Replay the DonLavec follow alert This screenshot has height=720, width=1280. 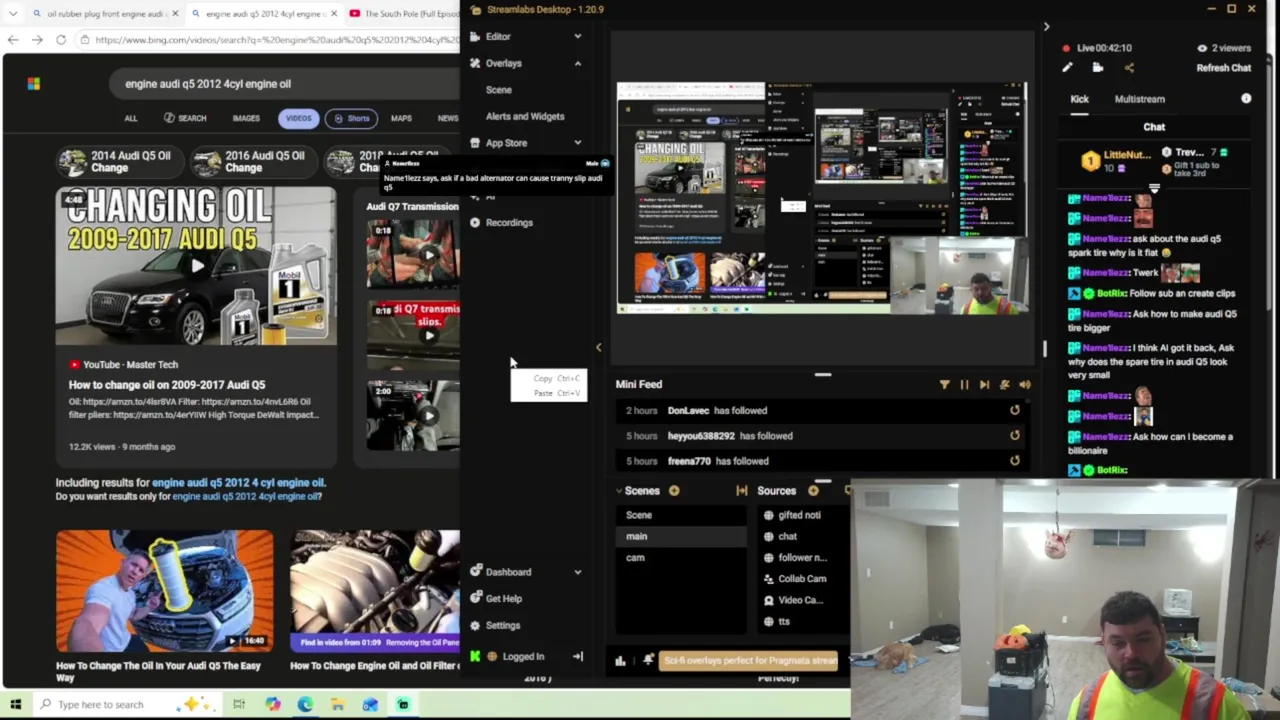click(1015, 410)
